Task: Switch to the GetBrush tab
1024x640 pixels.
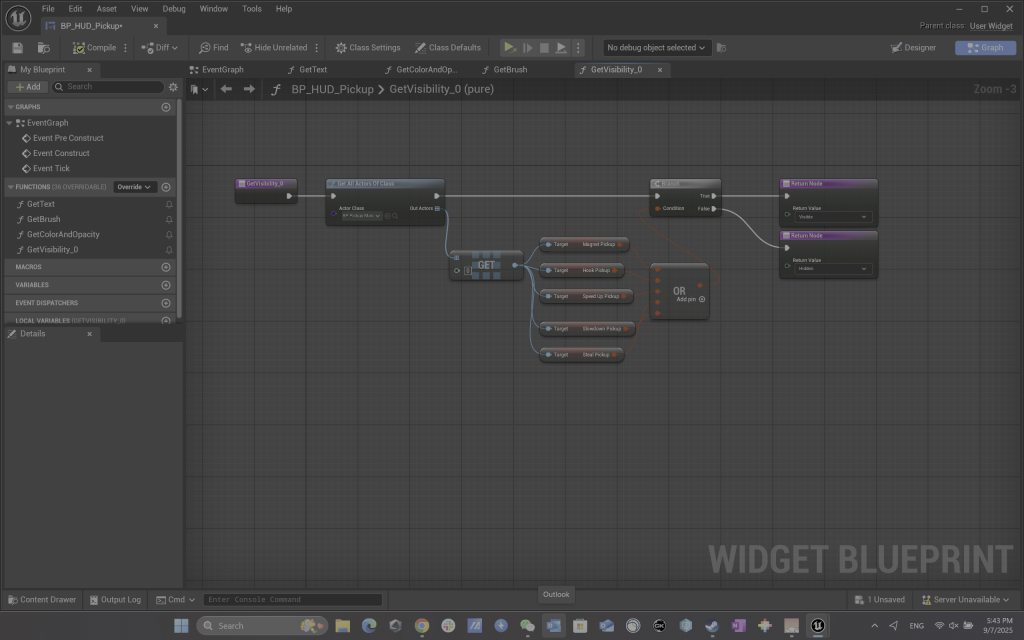Action: click(x=509, y=70)
